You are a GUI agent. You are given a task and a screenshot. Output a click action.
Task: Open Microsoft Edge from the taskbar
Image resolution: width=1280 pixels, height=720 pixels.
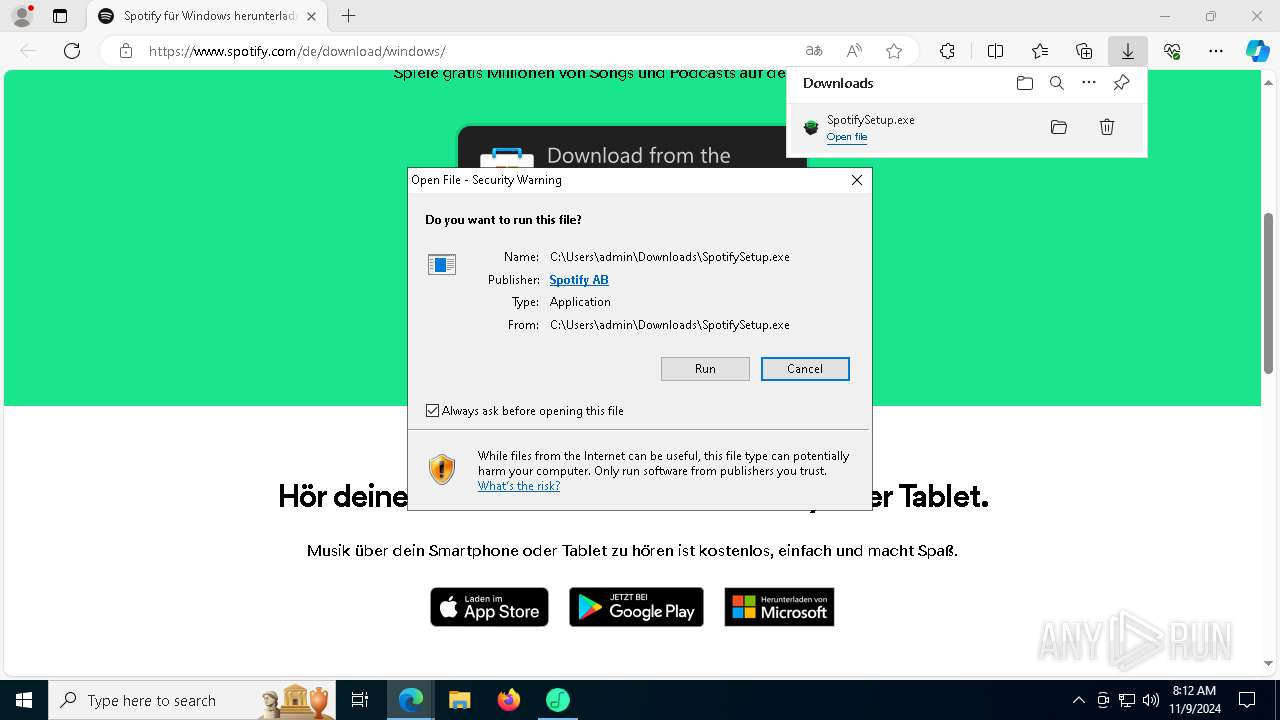coord(411,700)
